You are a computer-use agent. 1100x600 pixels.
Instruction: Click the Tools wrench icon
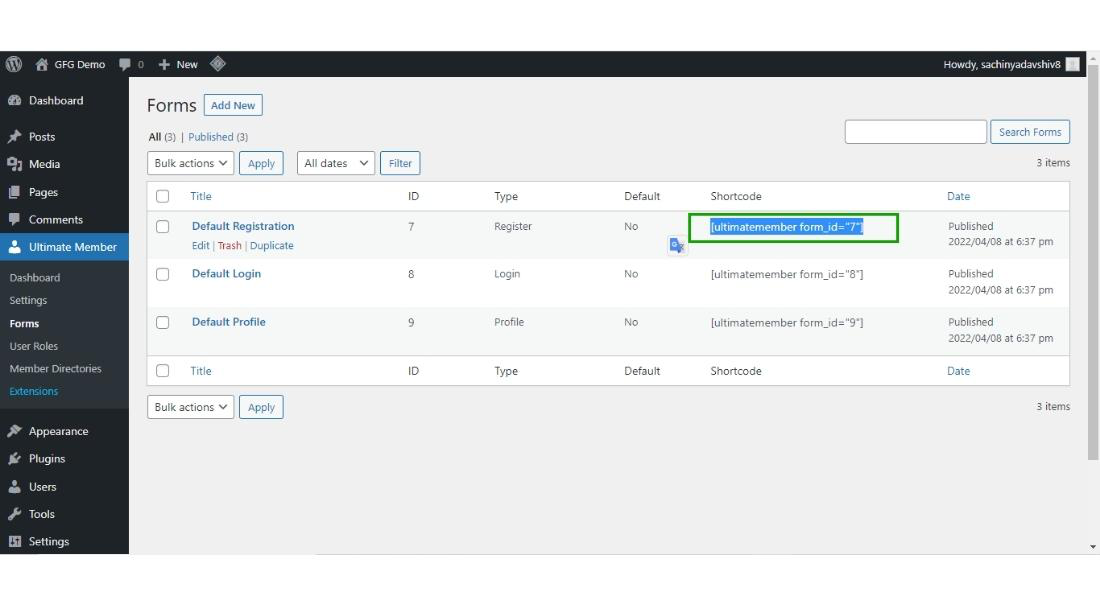point(14,514)
